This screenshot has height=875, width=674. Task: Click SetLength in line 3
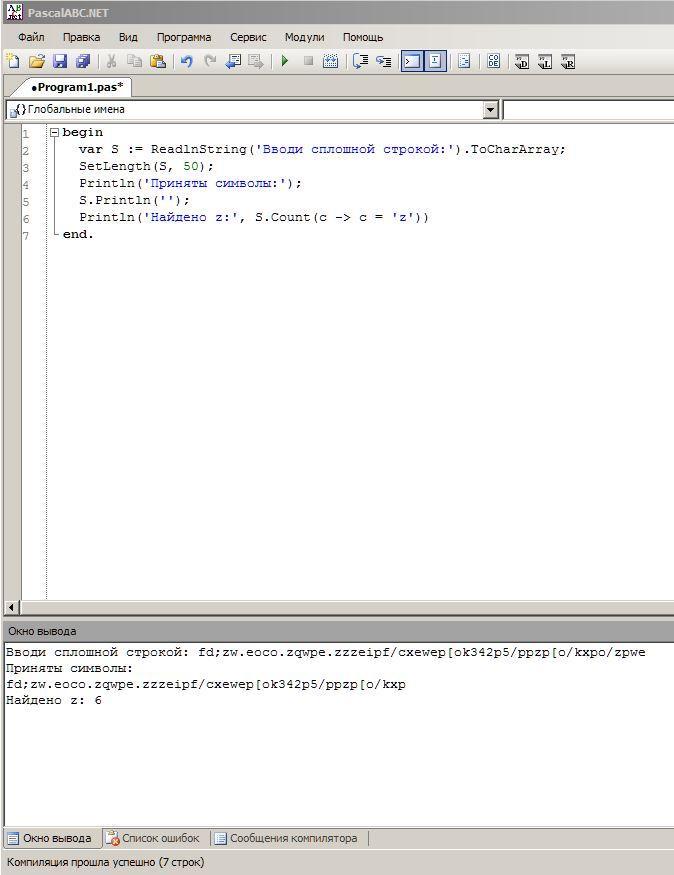115,166
